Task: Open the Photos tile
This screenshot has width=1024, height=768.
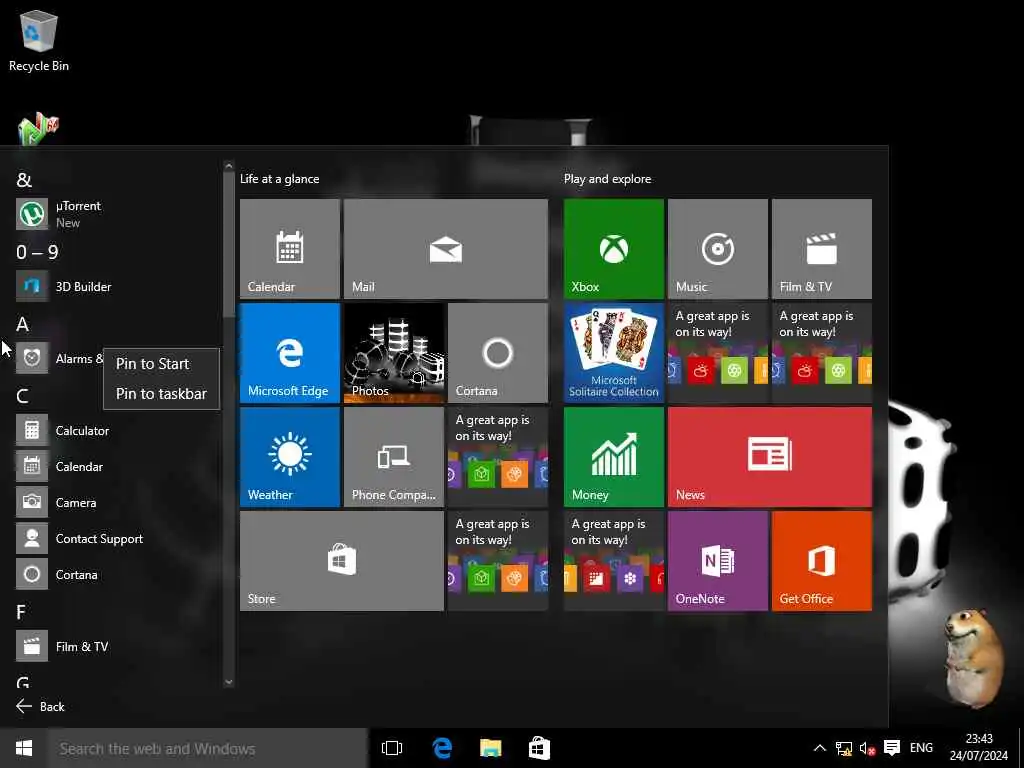Action: (x=394, y=353)
